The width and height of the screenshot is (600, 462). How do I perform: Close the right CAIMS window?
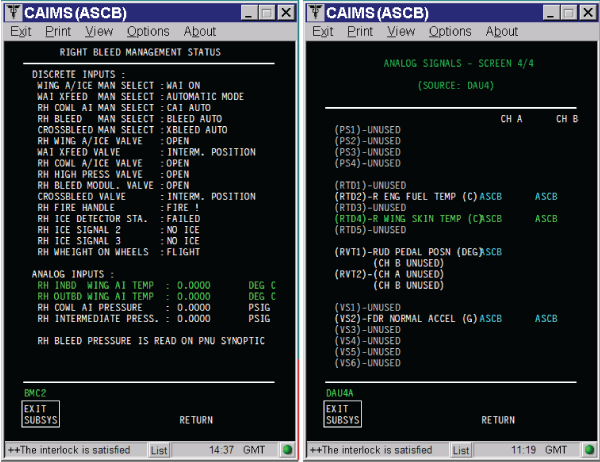pyautogui.click(x=586, y=12)
